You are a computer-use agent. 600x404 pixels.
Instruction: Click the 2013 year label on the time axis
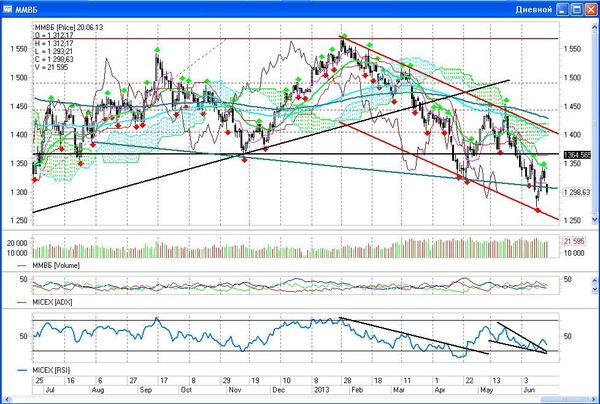click(321, 390)
